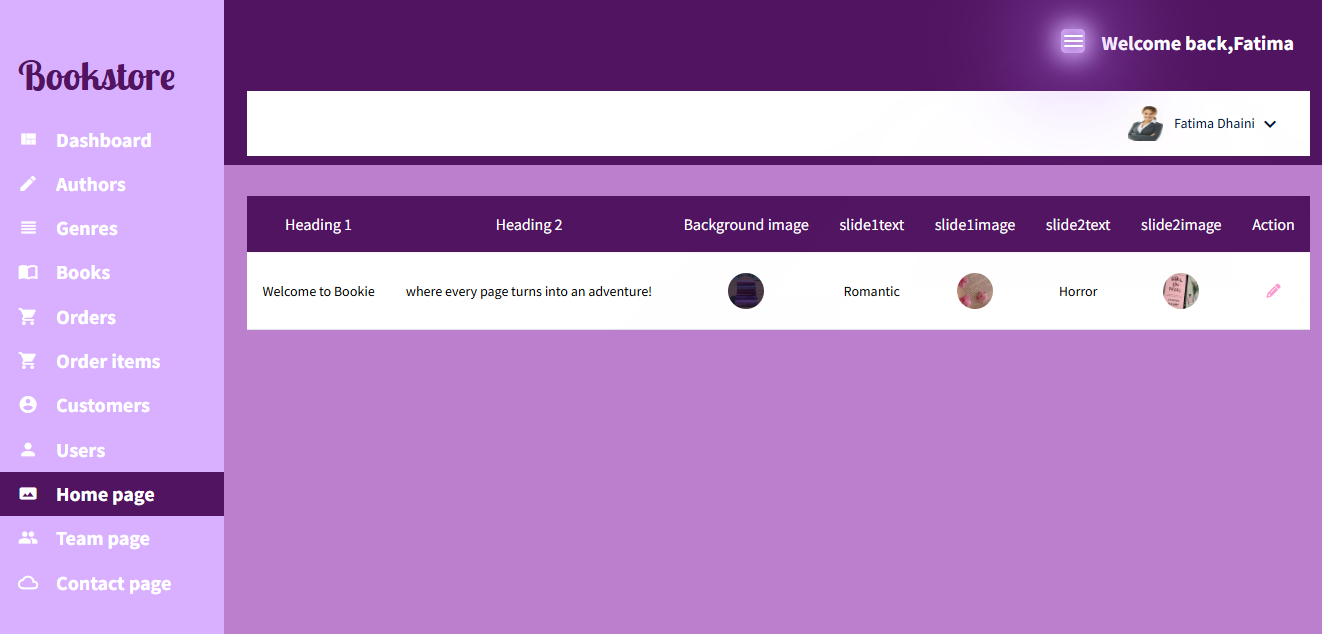Click the Customers account icon
Viewport: 1322px width, 634px height.
(x=28, y=405)
